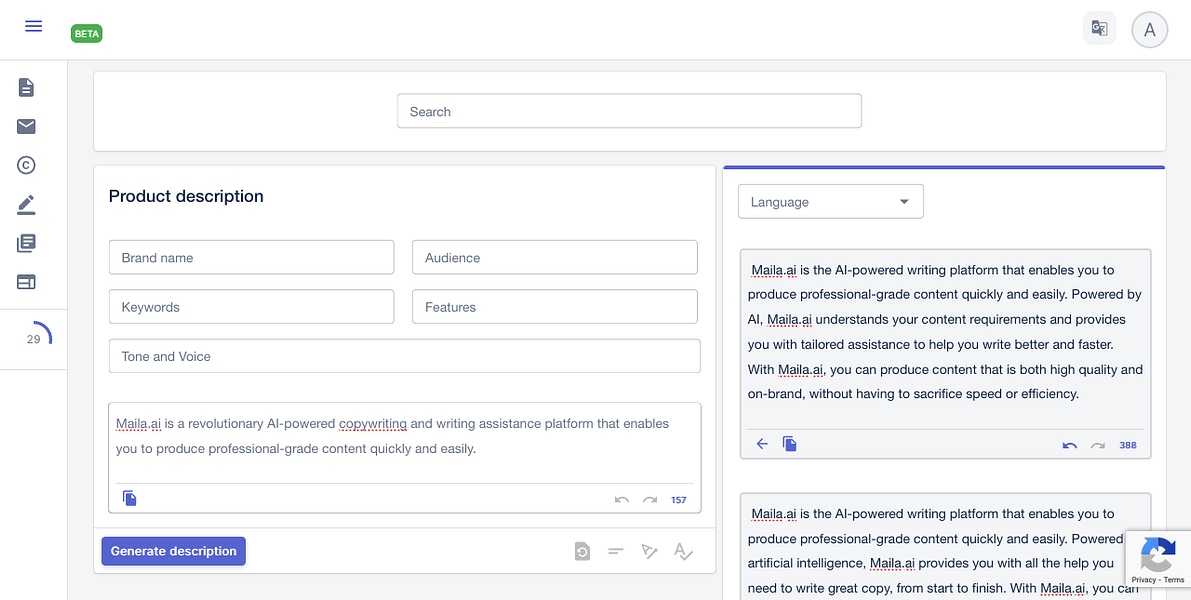Click Generate description button

[x=174, y=551]
